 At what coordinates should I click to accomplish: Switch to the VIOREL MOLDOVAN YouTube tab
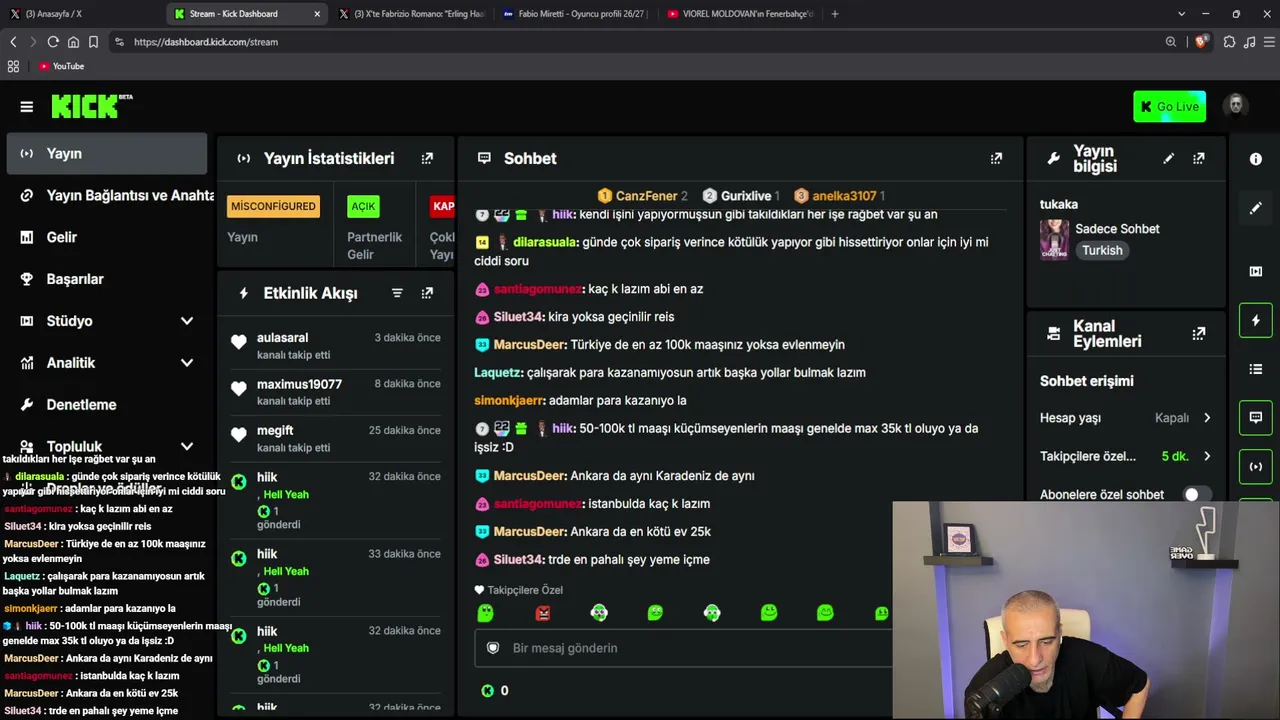[740, 14]
